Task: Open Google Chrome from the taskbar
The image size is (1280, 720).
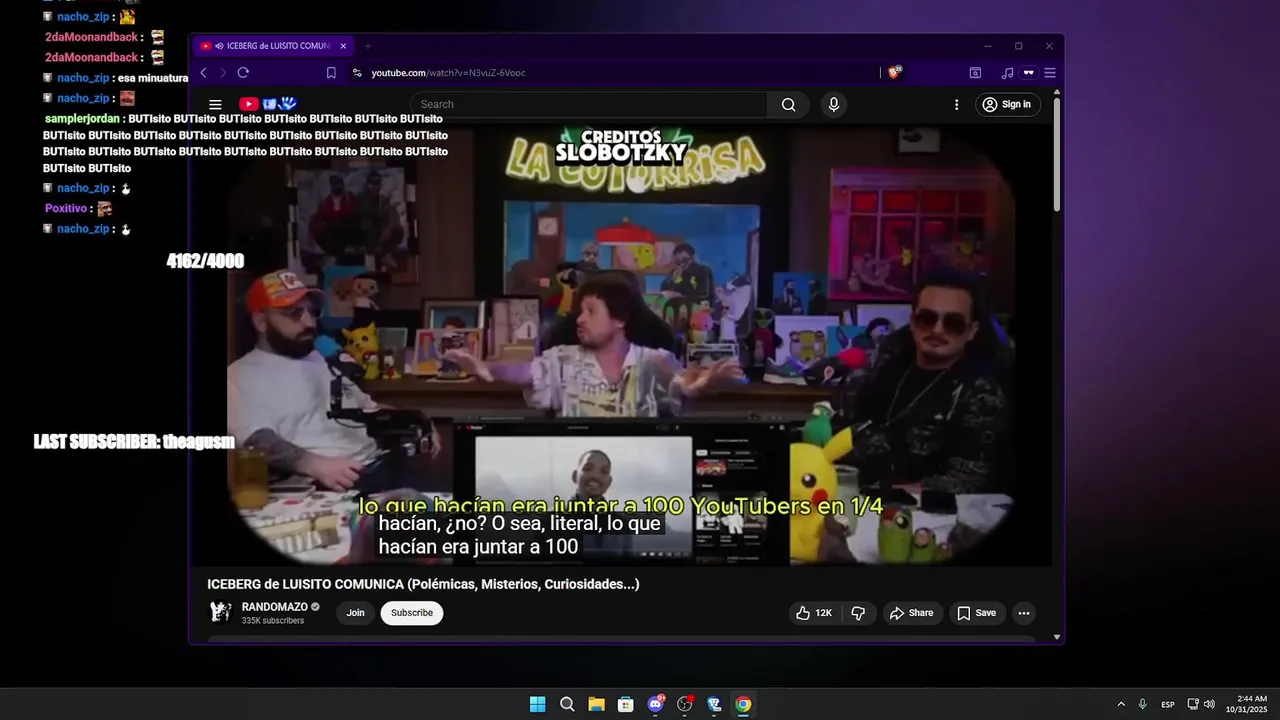Action: tap(743, 704)
